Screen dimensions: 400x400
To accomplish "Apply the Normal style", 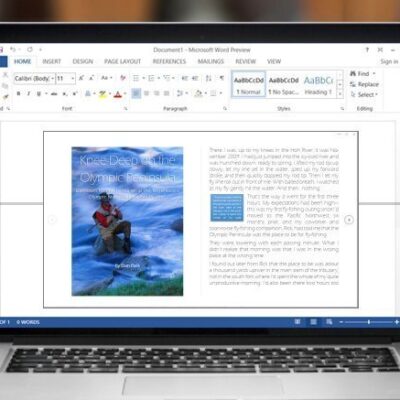I will point(248,85).
